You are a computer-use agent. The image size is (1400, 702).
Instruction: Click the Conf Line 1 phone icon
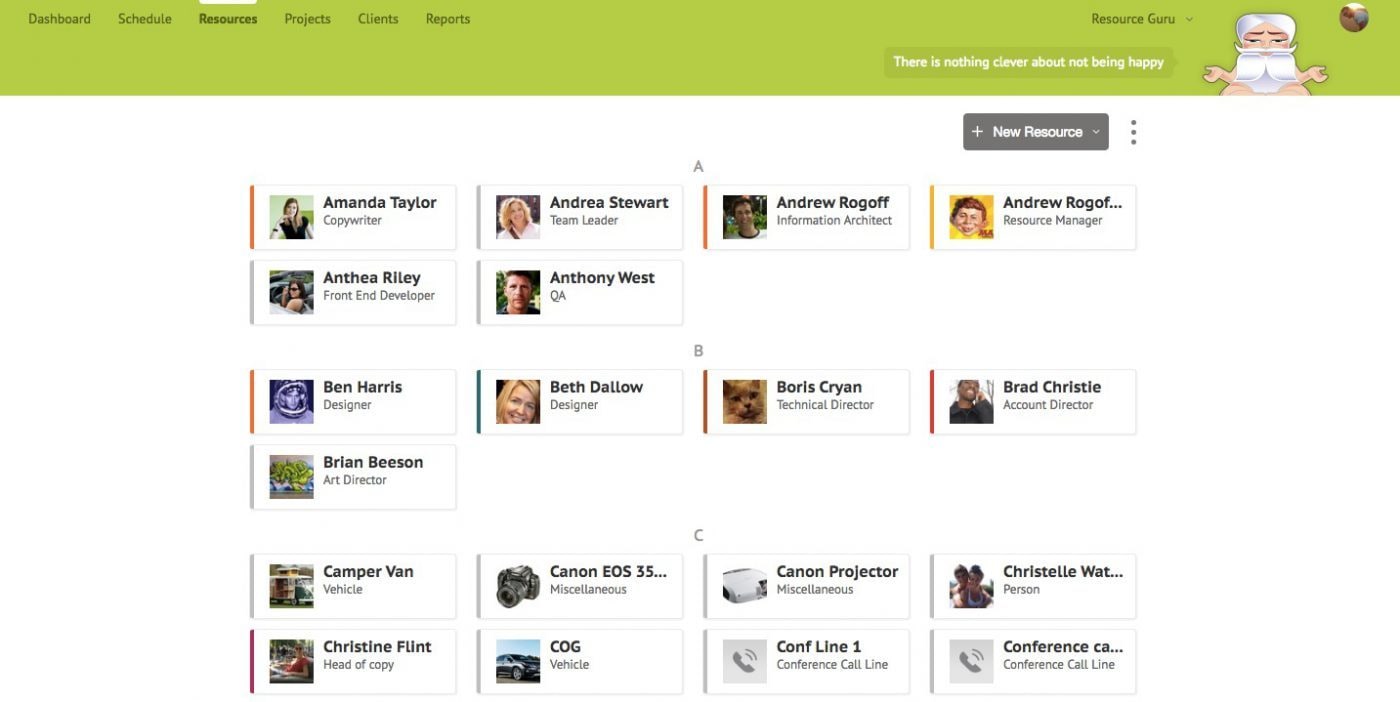745,662
